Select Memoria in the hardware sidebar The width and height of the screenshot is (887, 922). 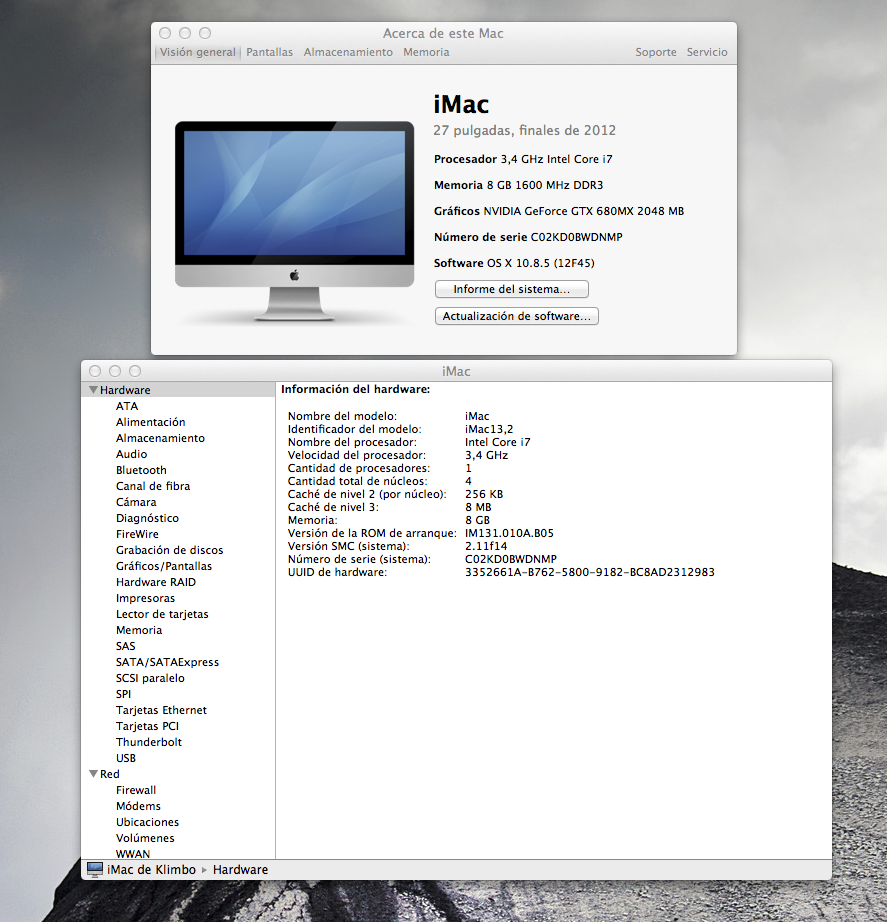pyautogui.click(x=139, y=630)
